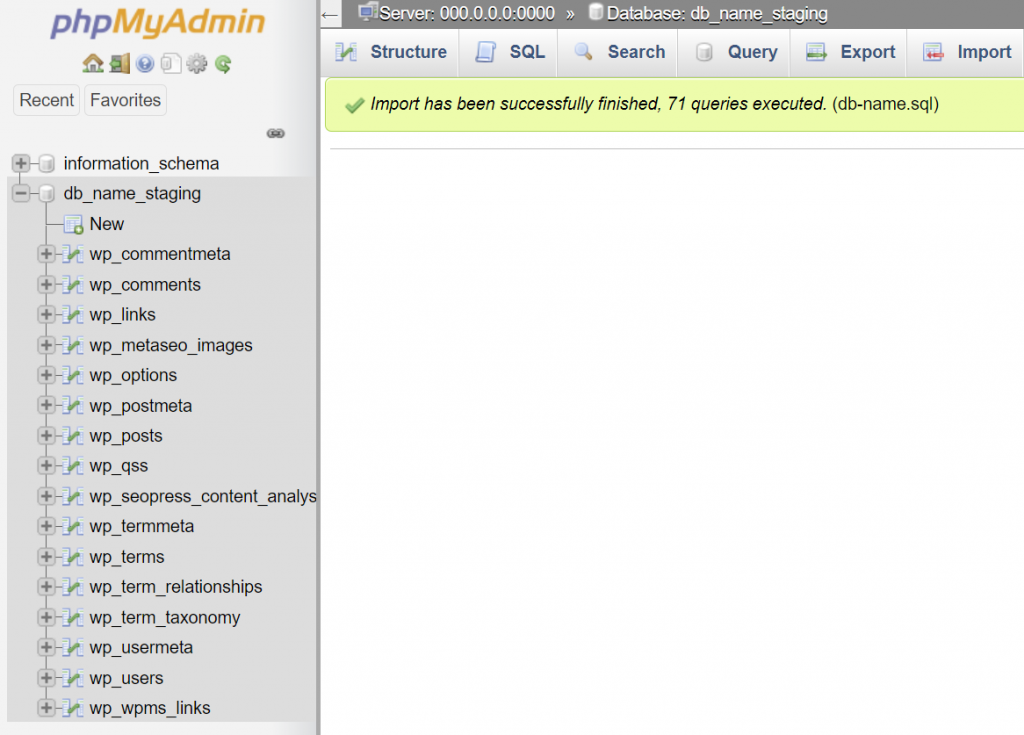Collapse the db_name_staging tree with minus toggle
This screenshot has height=735, width=1024.
(21, 193)
